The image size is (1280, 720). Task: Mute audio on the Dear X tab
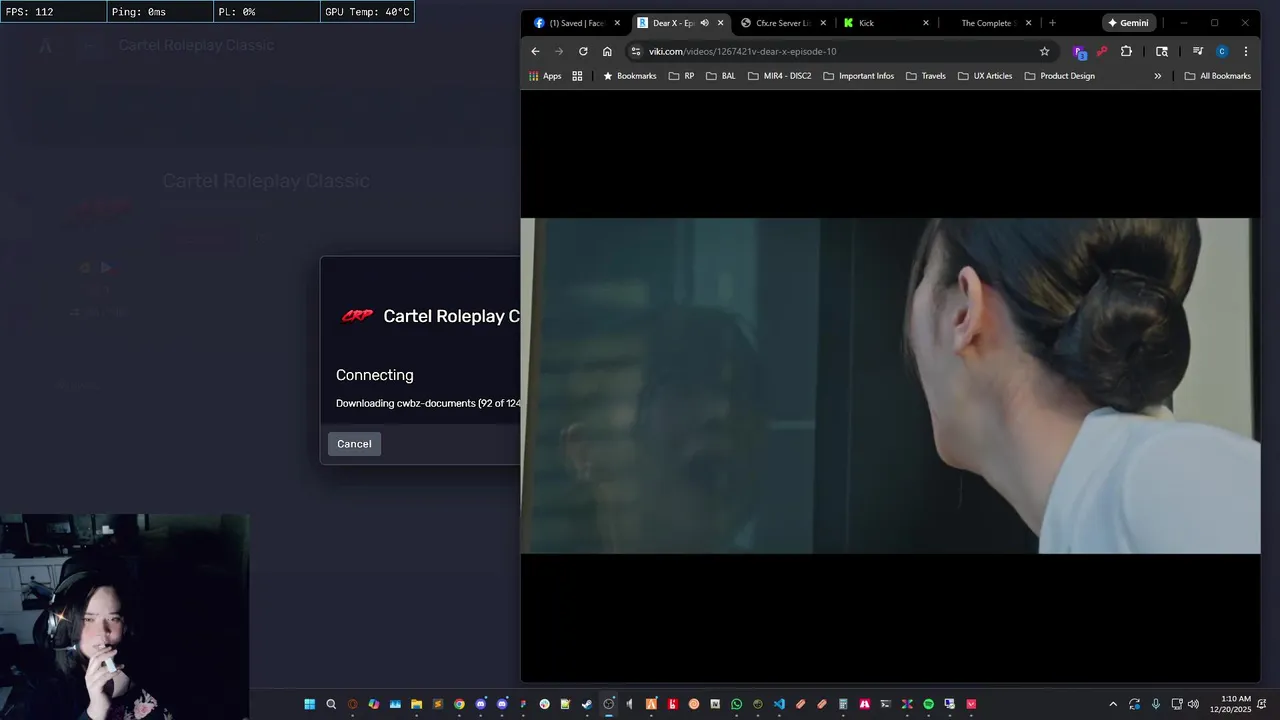click(704, 23)
